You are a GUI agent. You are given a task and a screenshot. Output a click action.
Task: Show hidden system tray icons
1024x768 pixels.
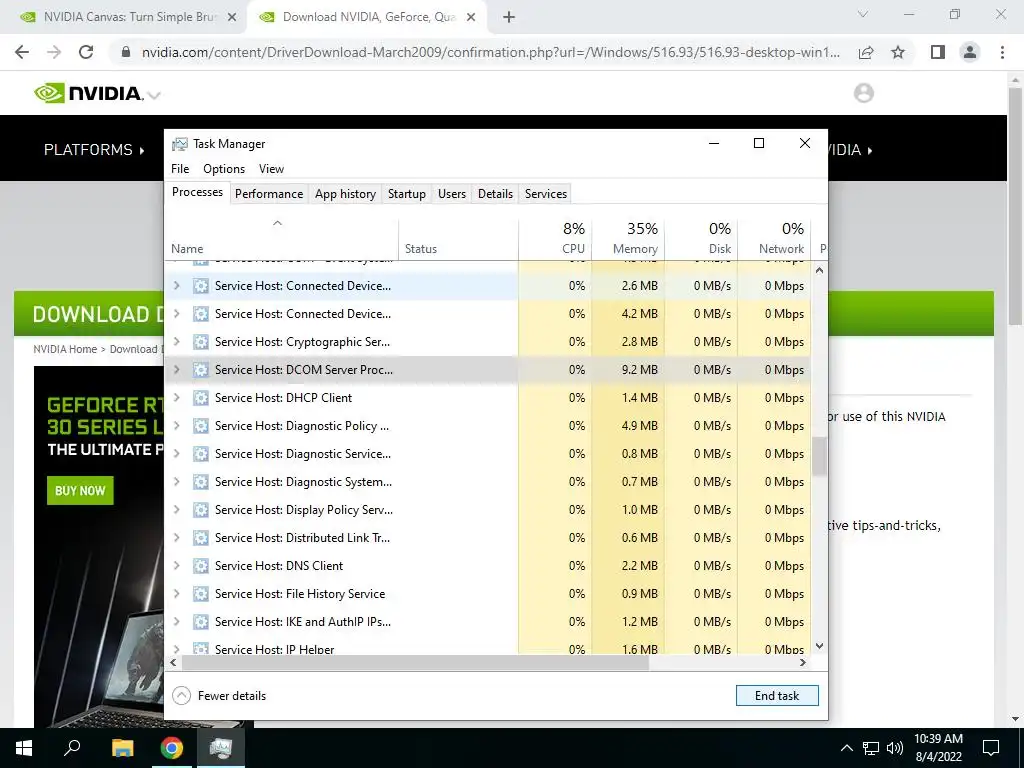point(846,748)
